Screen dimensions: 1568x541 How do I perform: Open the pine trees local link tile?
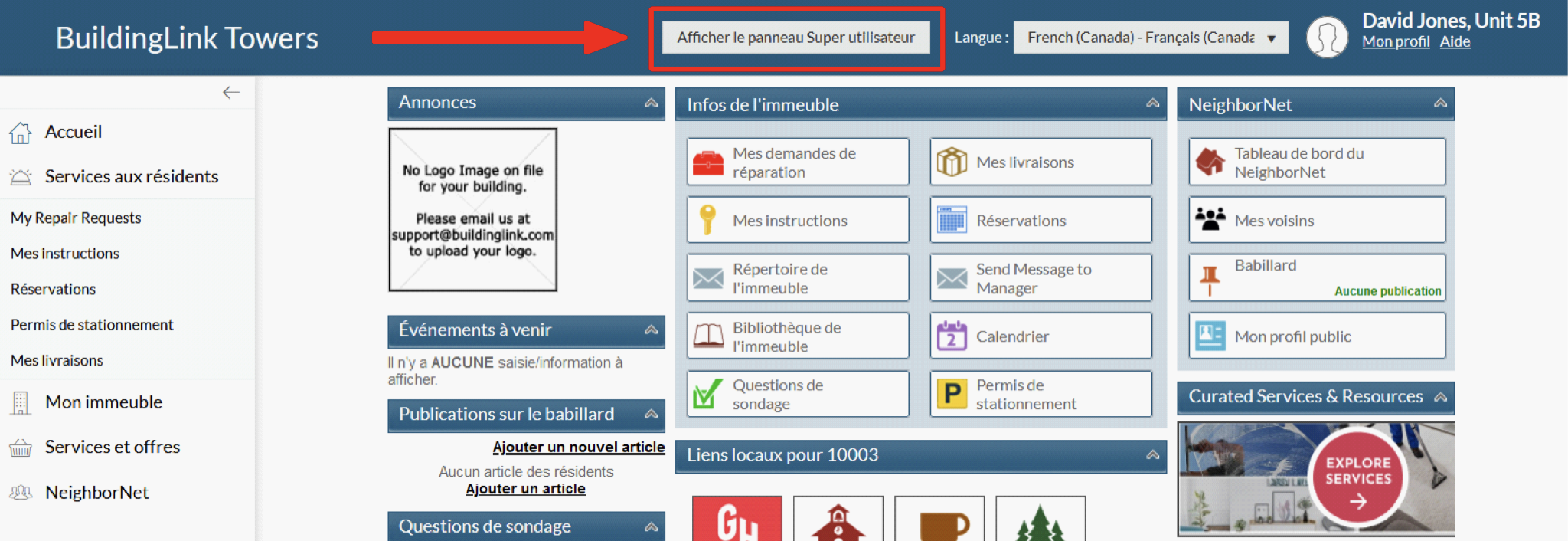point(1040,519)
